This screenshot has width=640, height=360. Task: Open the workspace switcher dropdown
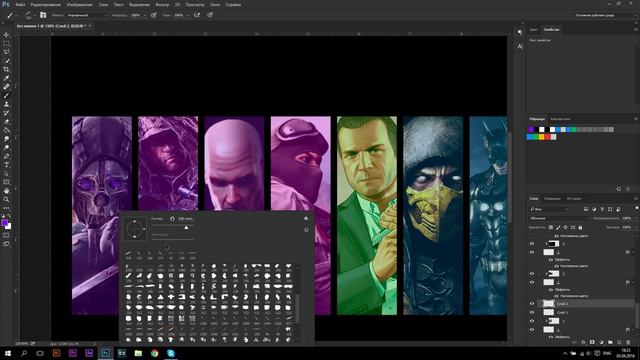point(605,15)
